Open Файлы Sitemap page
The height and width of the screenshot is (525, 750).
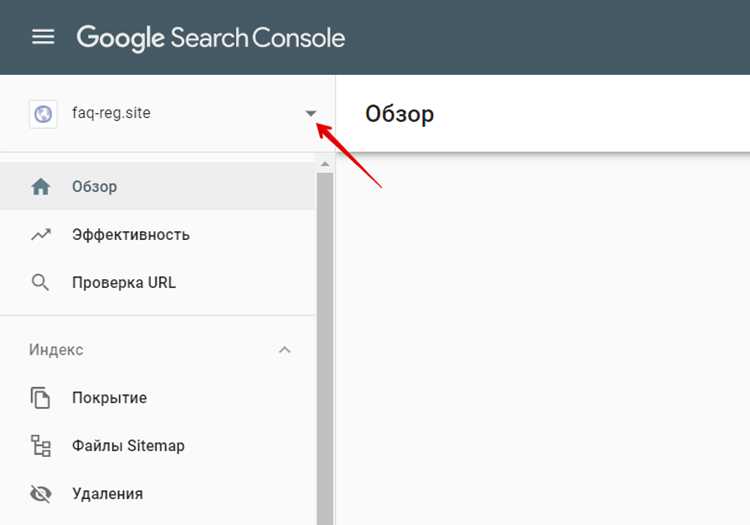point(158,446)
